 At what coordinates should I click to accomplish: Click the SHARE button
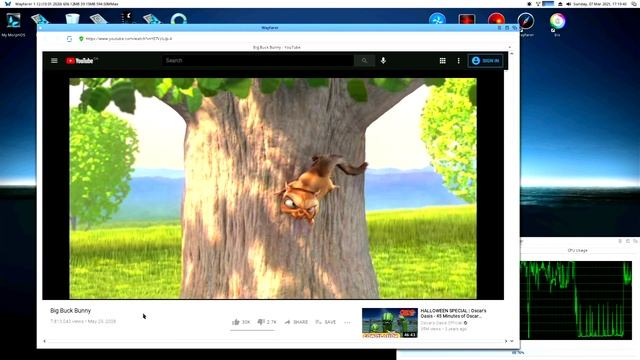click(x=296, y=322)
